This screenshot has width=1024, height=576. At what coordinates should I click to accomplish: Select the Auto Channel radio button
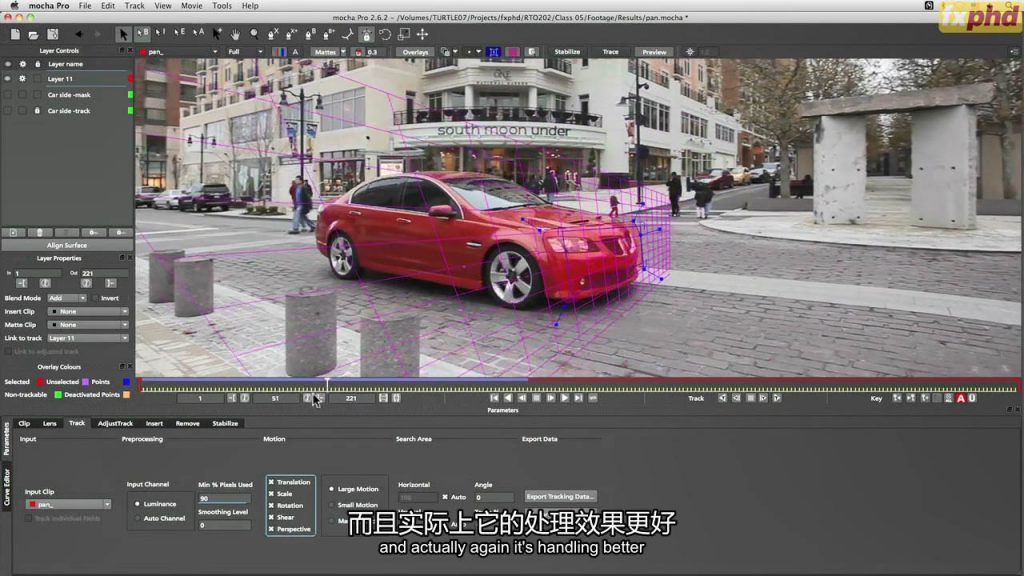pos(137,518)
